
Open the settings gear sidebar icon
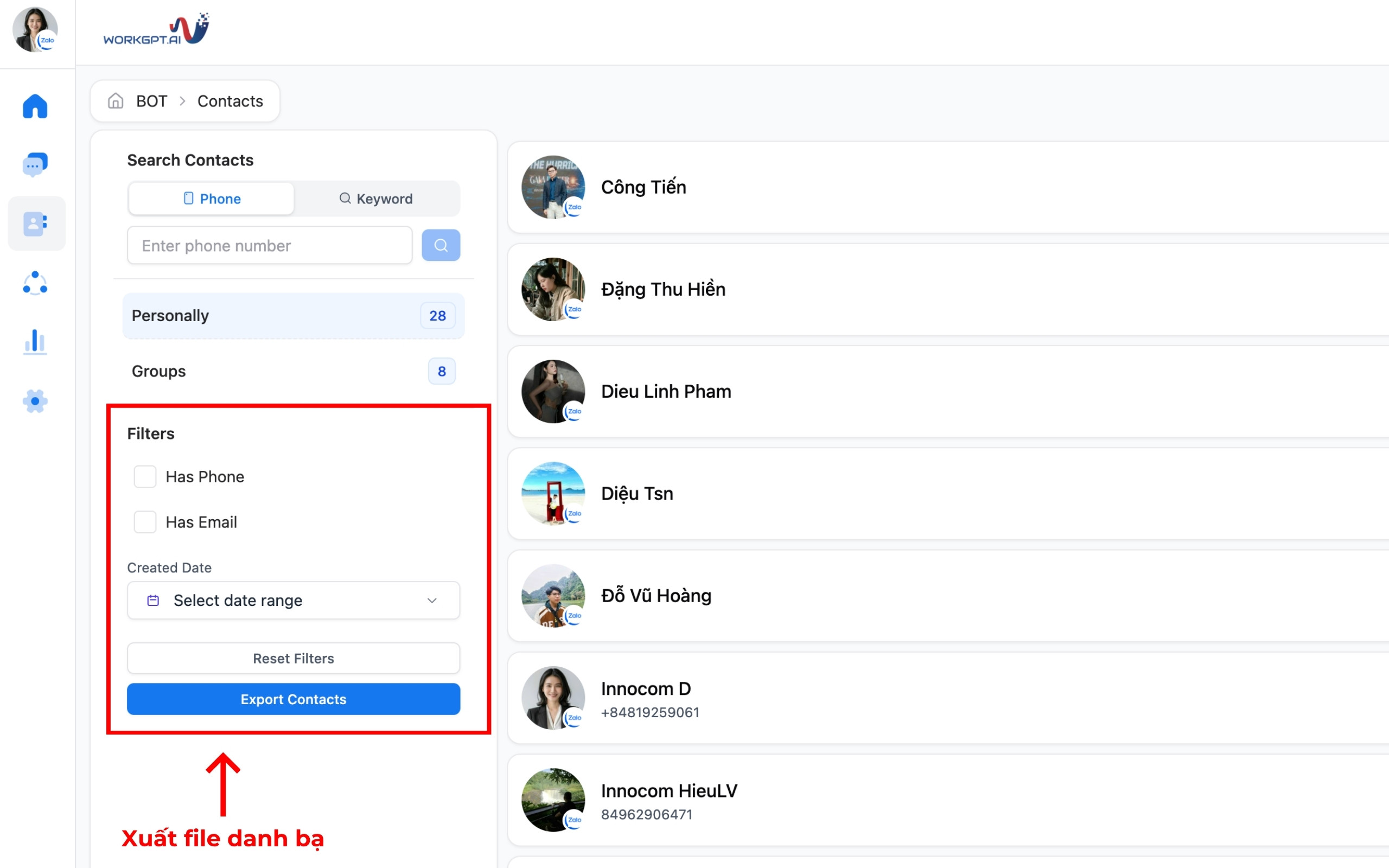pos(35,401)
